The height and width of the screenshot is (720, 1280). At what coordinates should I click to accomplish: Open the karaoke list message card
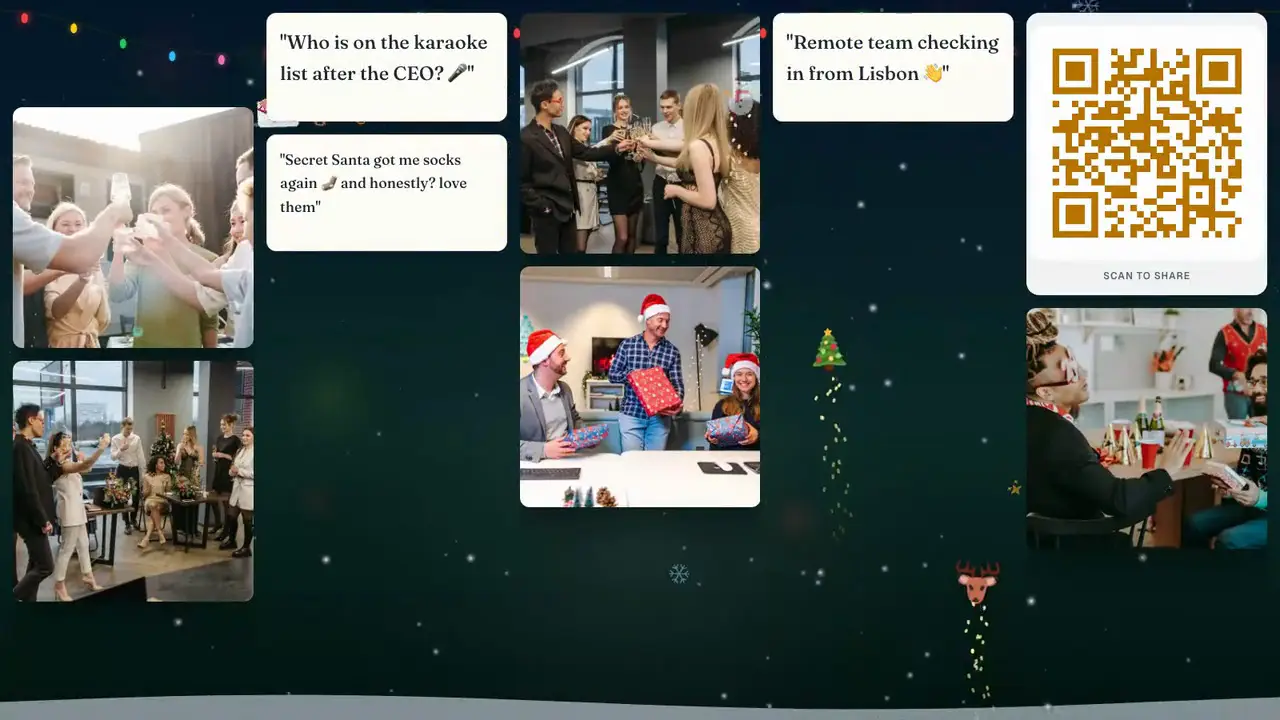click(x=386, y=67)
